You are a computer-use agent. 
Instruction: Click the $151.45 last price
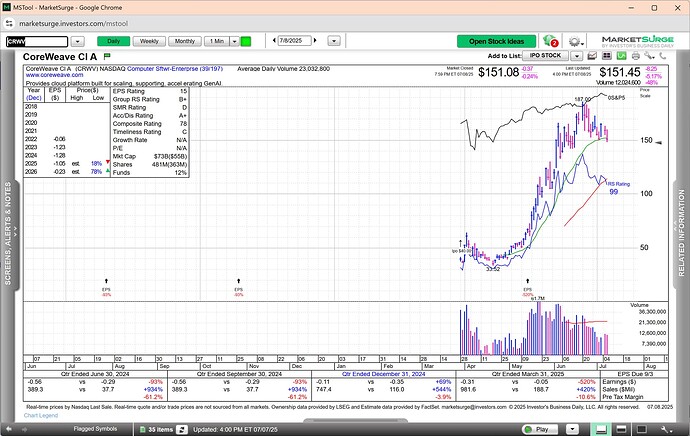tap(620, 72)
